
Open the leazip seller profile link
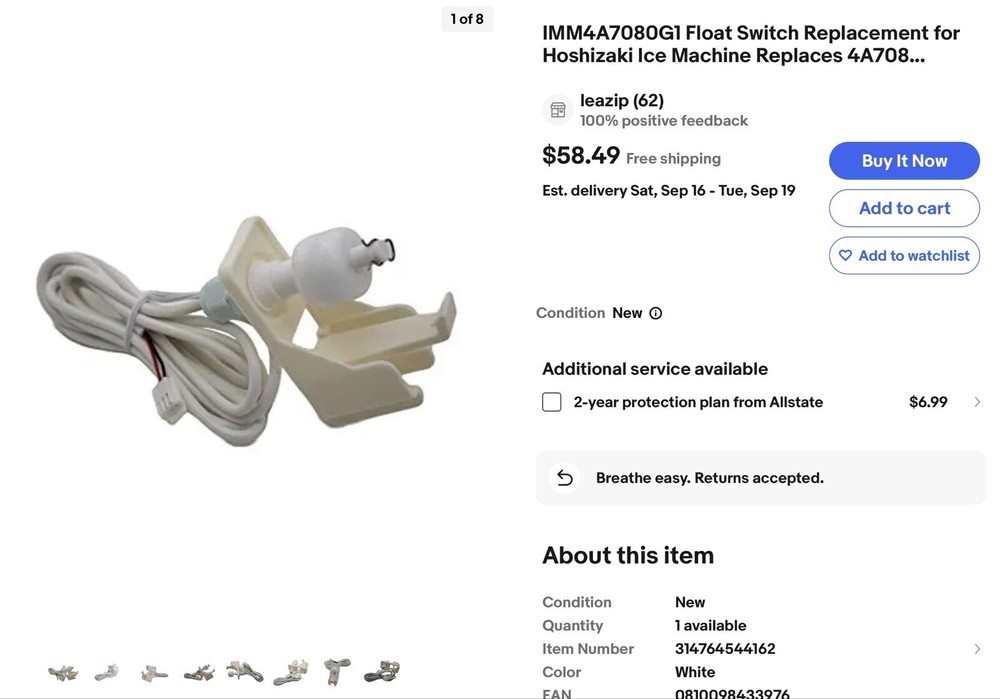point(621,100)
